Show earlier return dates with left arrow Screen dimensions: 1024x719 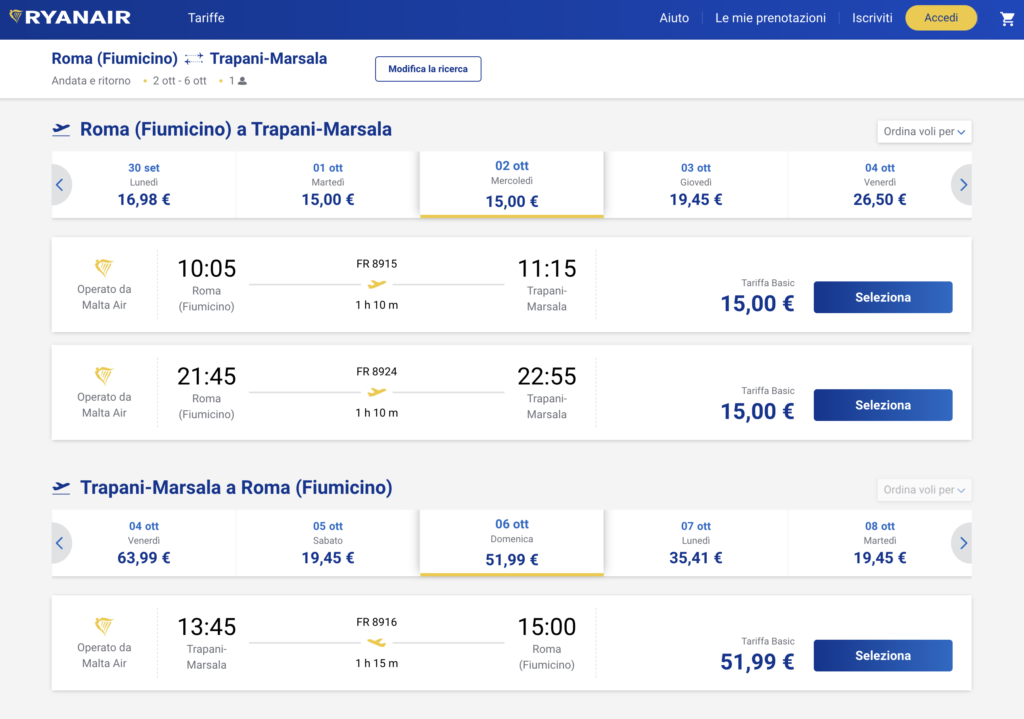click(61, 543)
